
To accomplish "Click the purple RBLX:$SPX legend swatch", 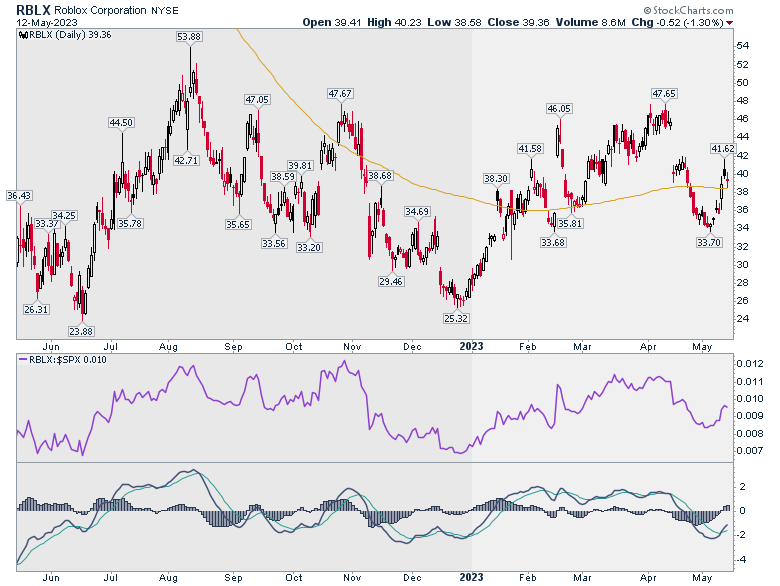I will tap(23, 360).
